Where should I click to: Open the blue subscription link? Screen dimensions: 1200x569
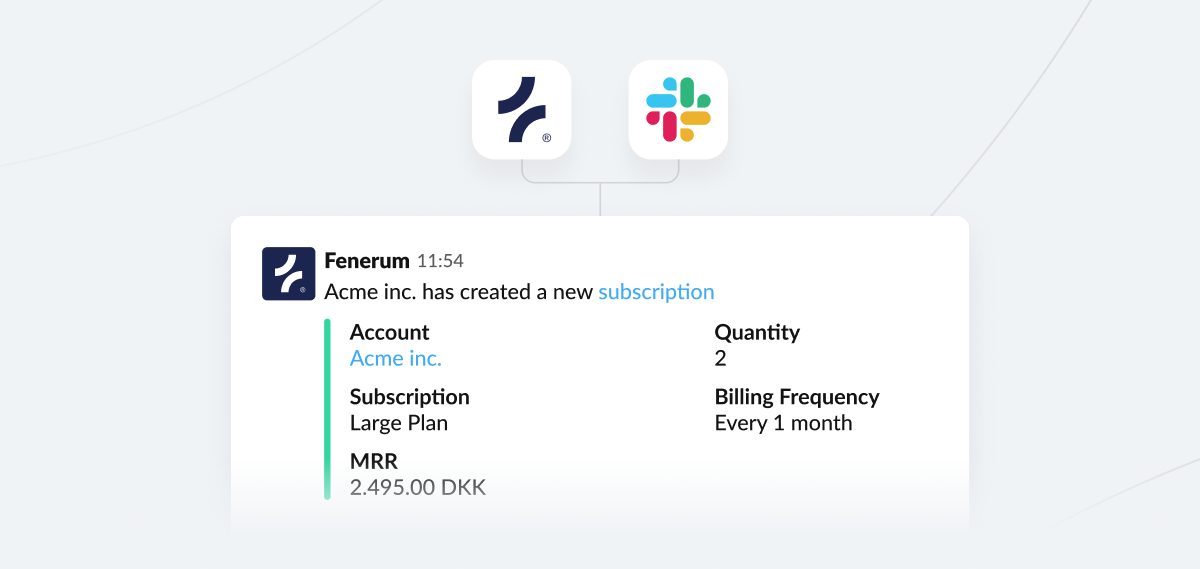(656, 292)
